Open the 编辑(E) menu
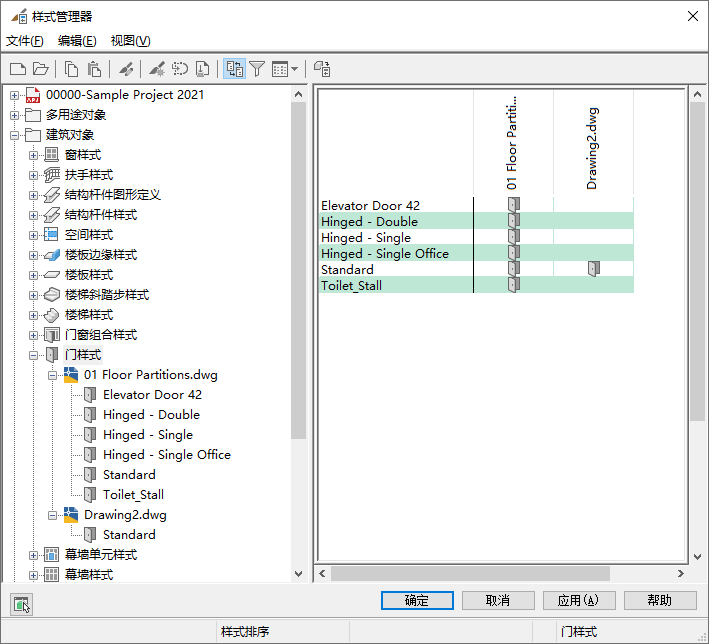Viewport: 709px width, 644px height. (77, 41)
